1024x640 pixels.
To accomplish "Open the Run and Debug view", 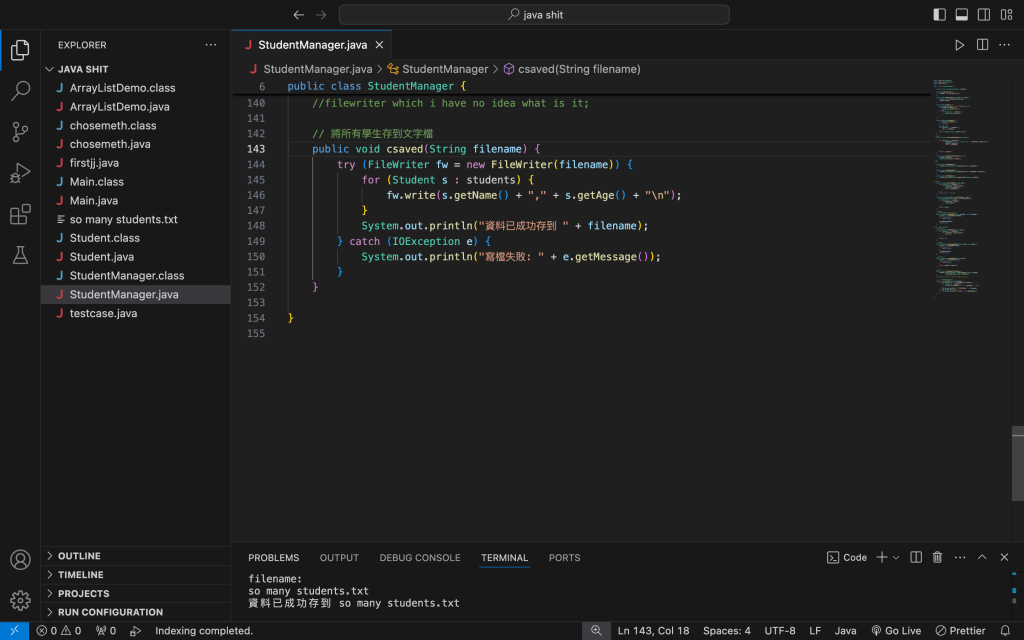I will point(20,173).
